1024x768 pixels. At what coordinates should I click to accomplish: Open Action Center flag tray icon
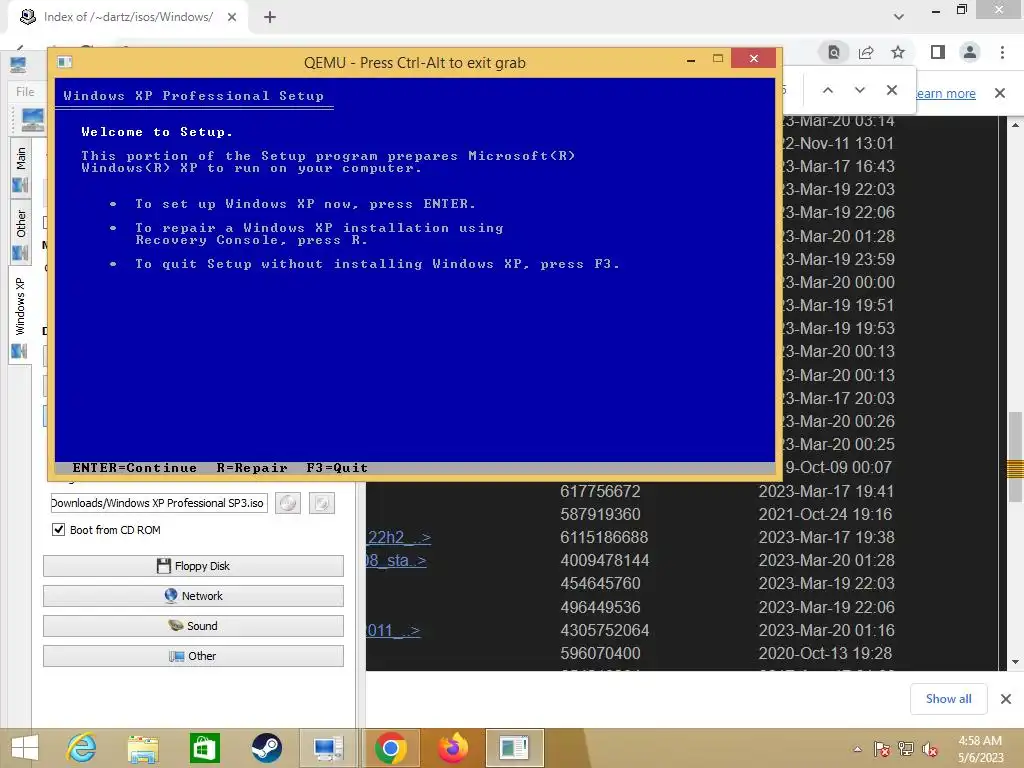click(x=881, y=749)
